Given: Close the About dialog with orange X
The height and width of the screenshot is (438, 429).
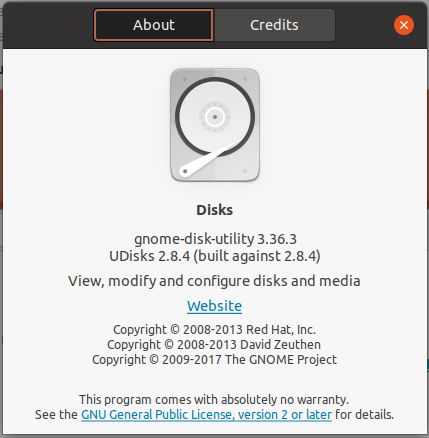Looking at the screenshot, I should (x=404, y=25).
